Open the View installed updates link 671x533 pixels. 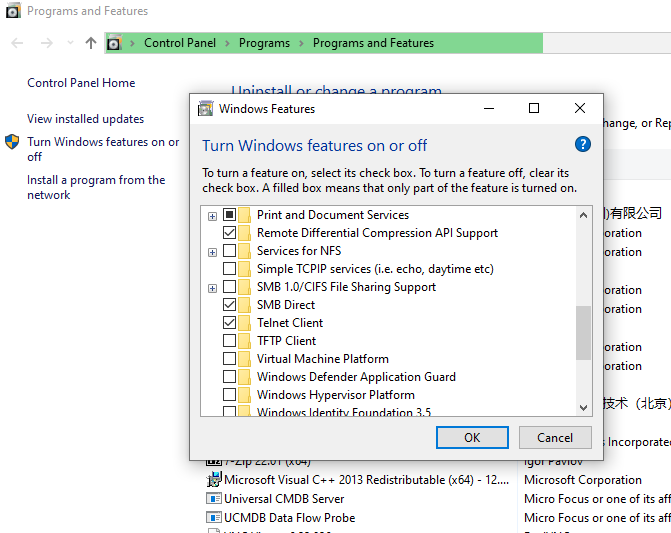[85, 119]
